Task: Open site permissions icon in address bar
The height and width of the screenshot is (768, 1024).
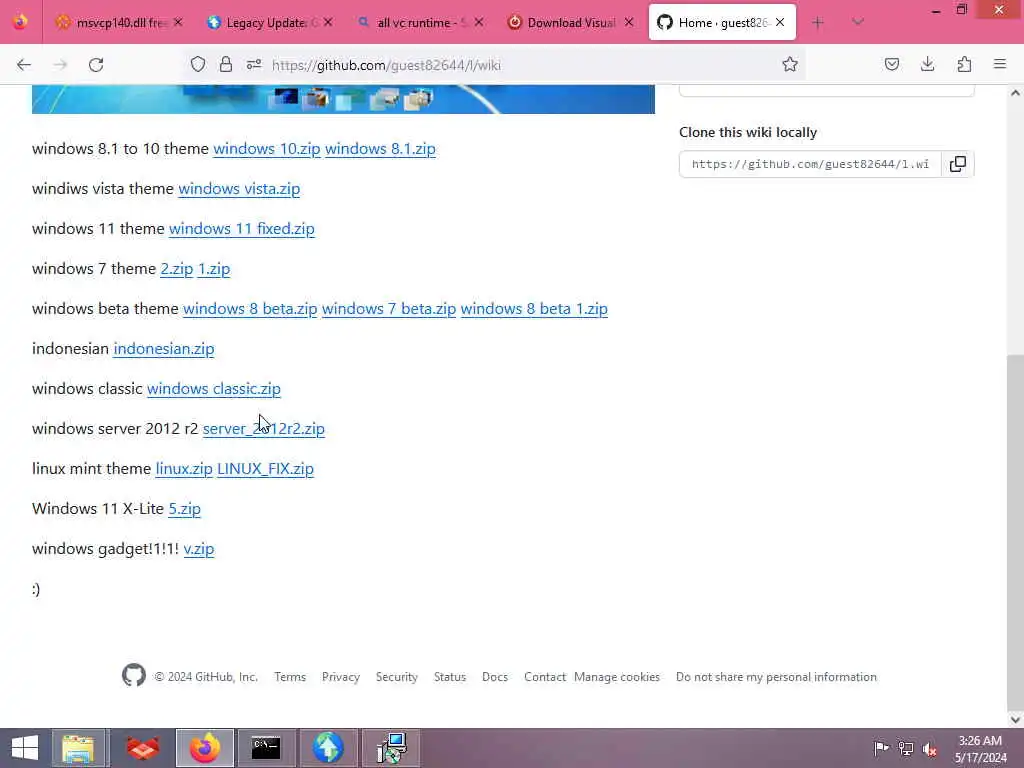Action: (x=254, y=64)
